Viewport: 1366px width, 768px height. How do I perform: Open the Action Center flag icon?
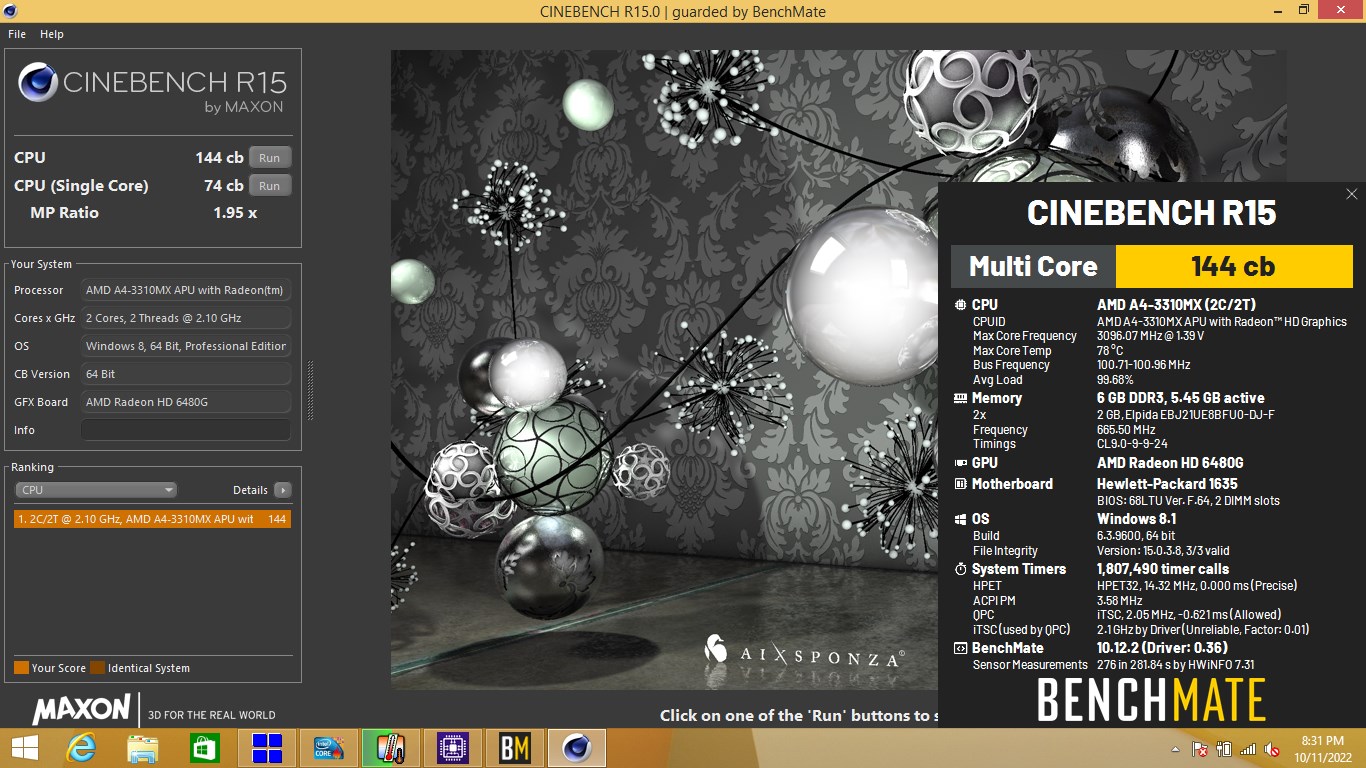coord(1200,749)
